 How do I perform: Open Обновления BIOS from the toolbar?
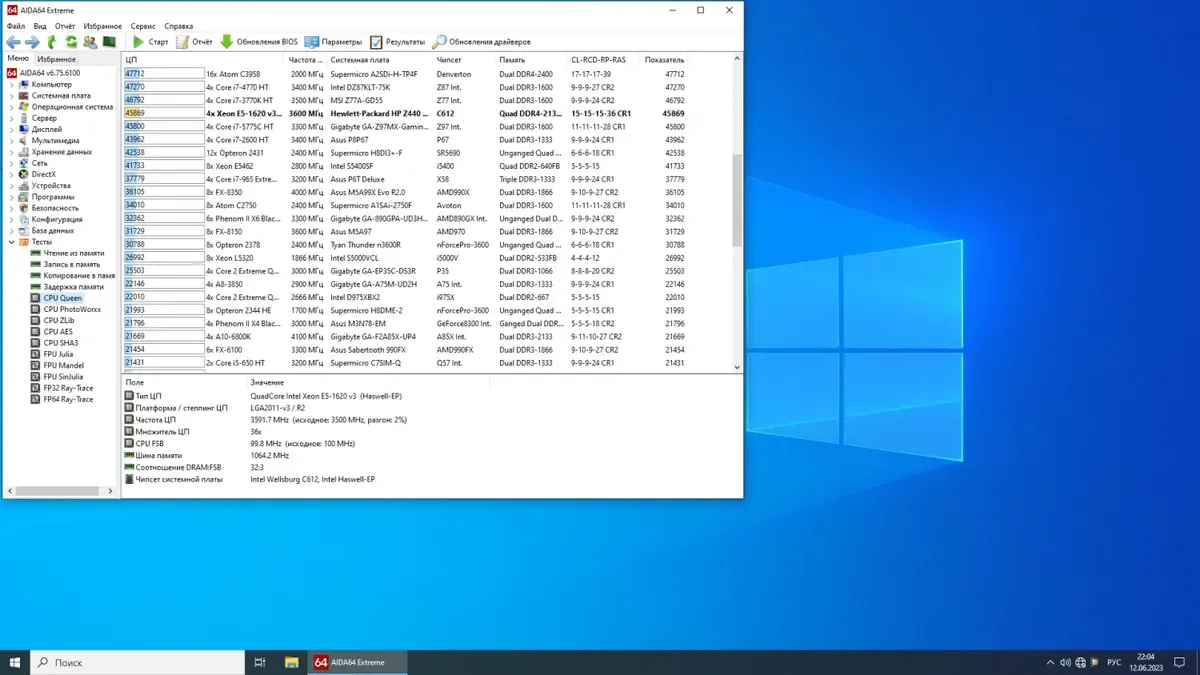click(258, 42)
